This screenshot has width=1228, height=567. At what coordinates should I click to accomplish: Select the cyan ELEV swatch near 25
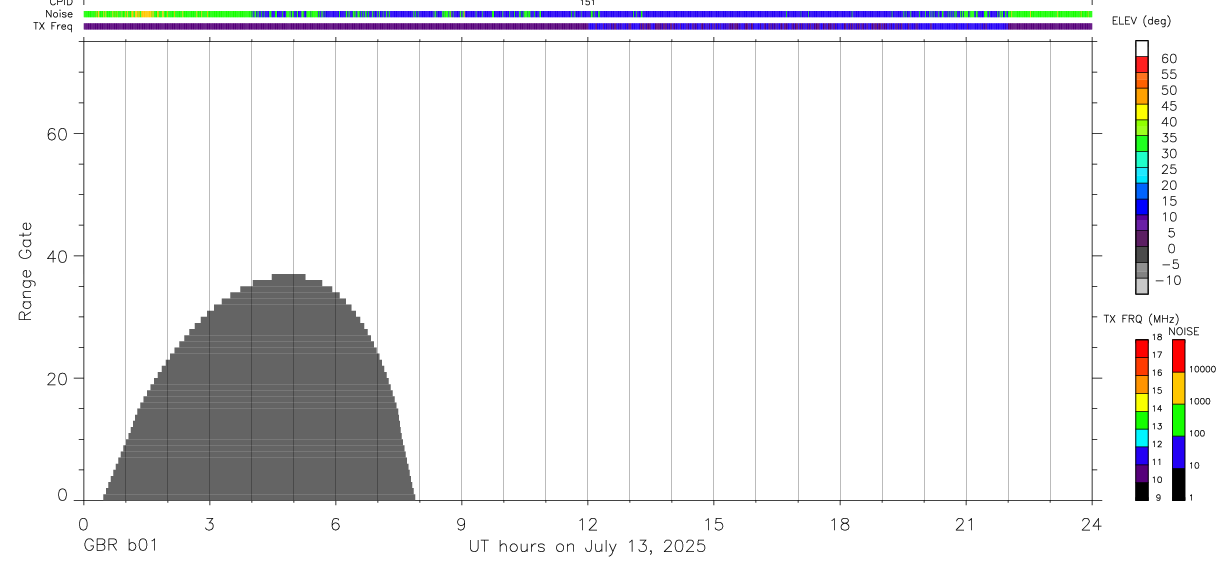tap(1142, 175)
